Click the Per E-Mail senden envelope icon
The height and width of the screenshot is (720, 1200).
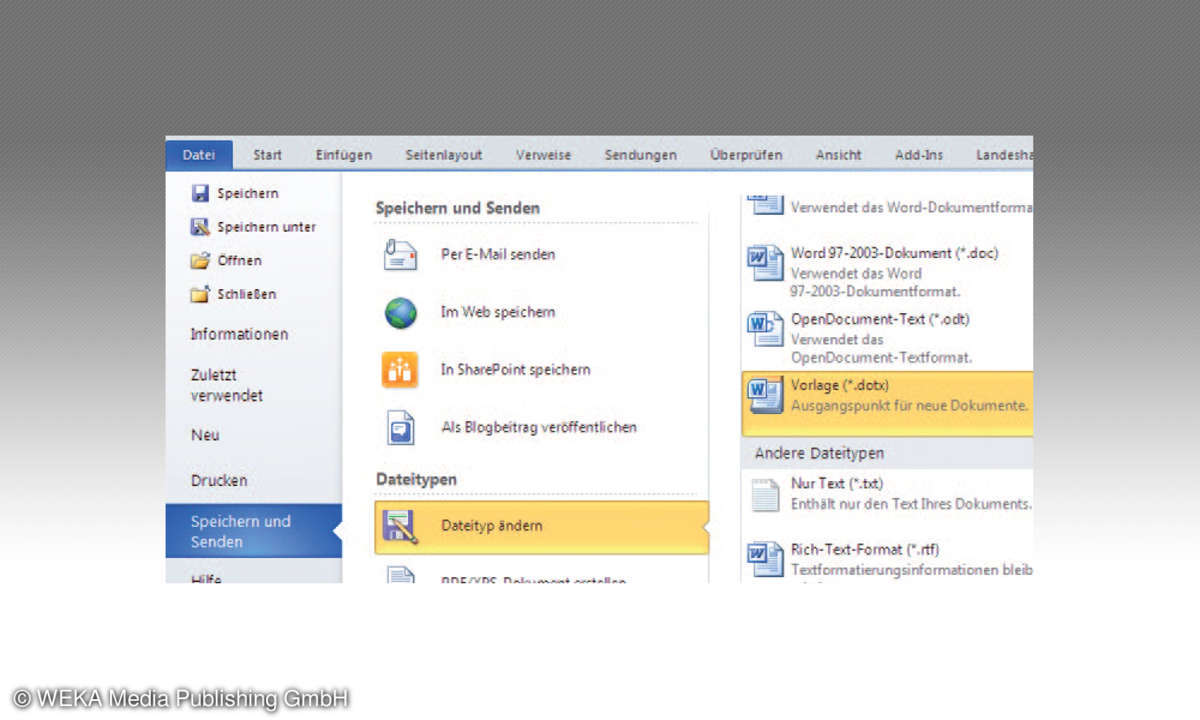click(x=400, y=255)
